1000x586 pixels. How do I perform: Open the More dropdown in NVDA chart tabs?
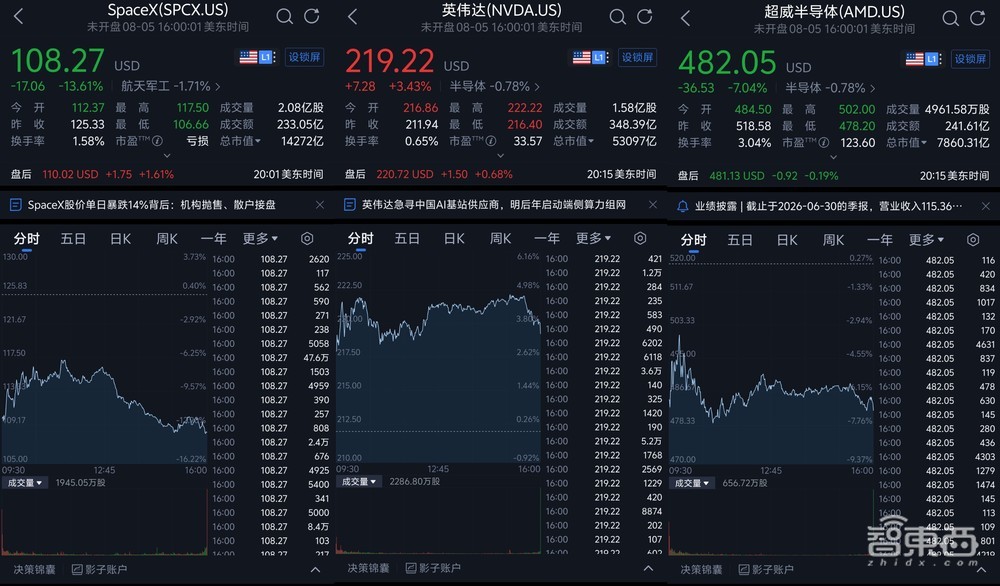[x=593, y=238]
